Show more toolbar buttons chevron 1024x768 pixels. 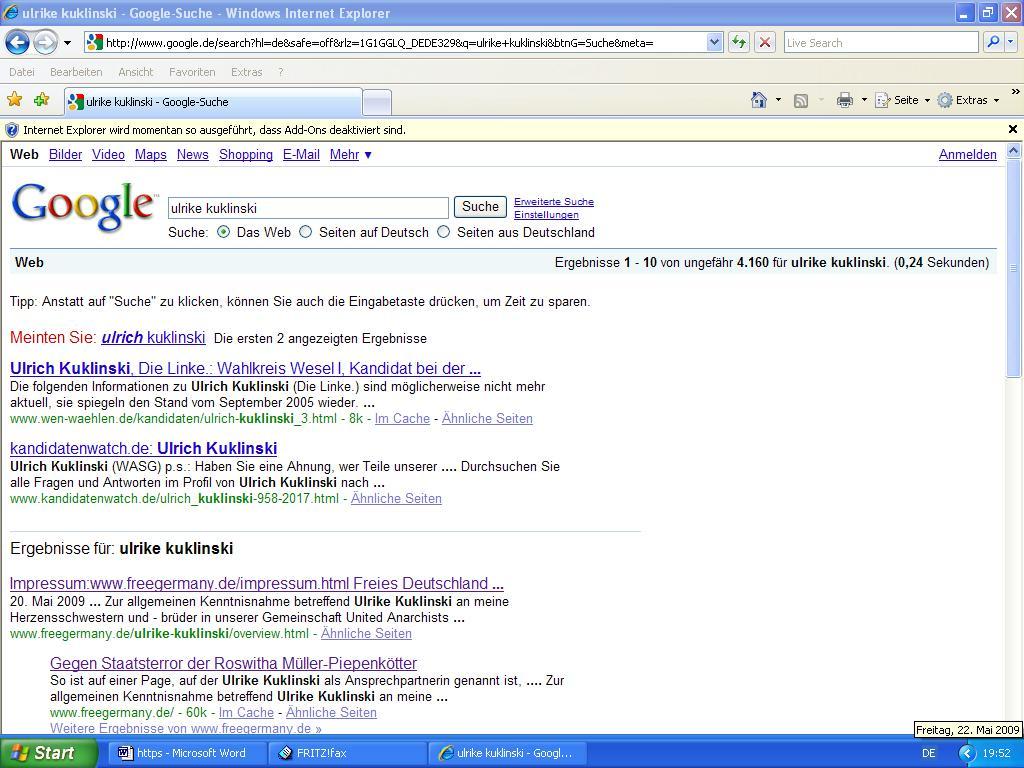click(1015, 92)
